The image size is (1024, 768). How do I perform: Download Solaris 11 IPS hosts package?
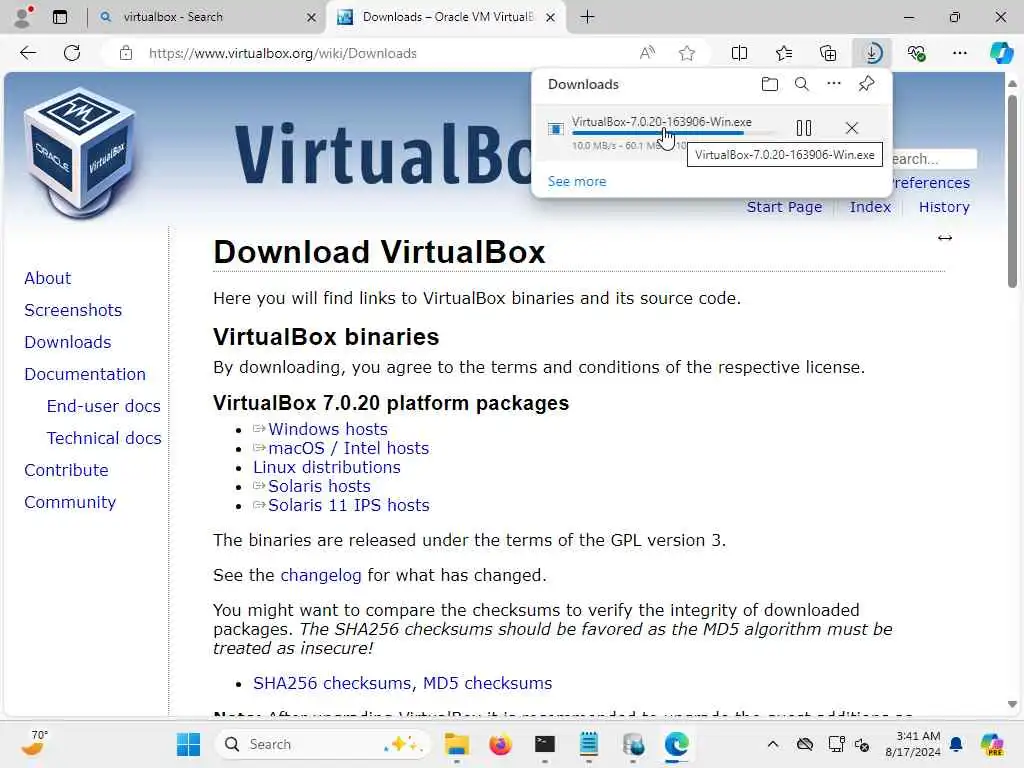pyautogui.click(x=349, y=505)
